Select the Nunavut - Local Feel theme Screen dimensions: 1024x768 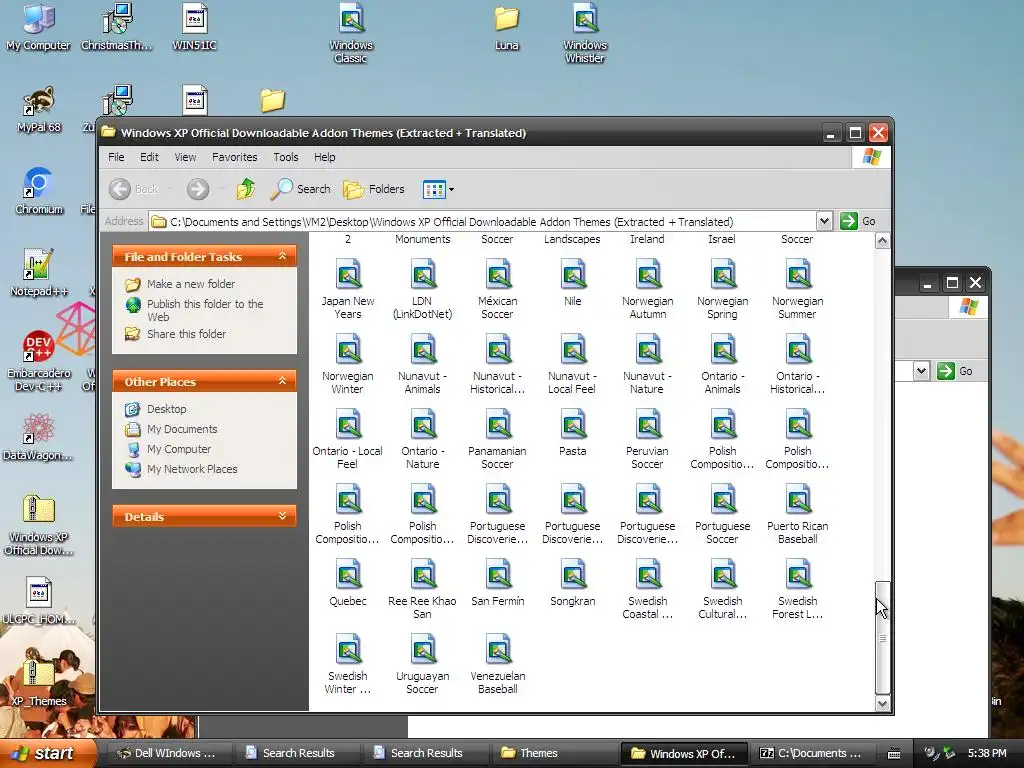[x=573, y=363]
